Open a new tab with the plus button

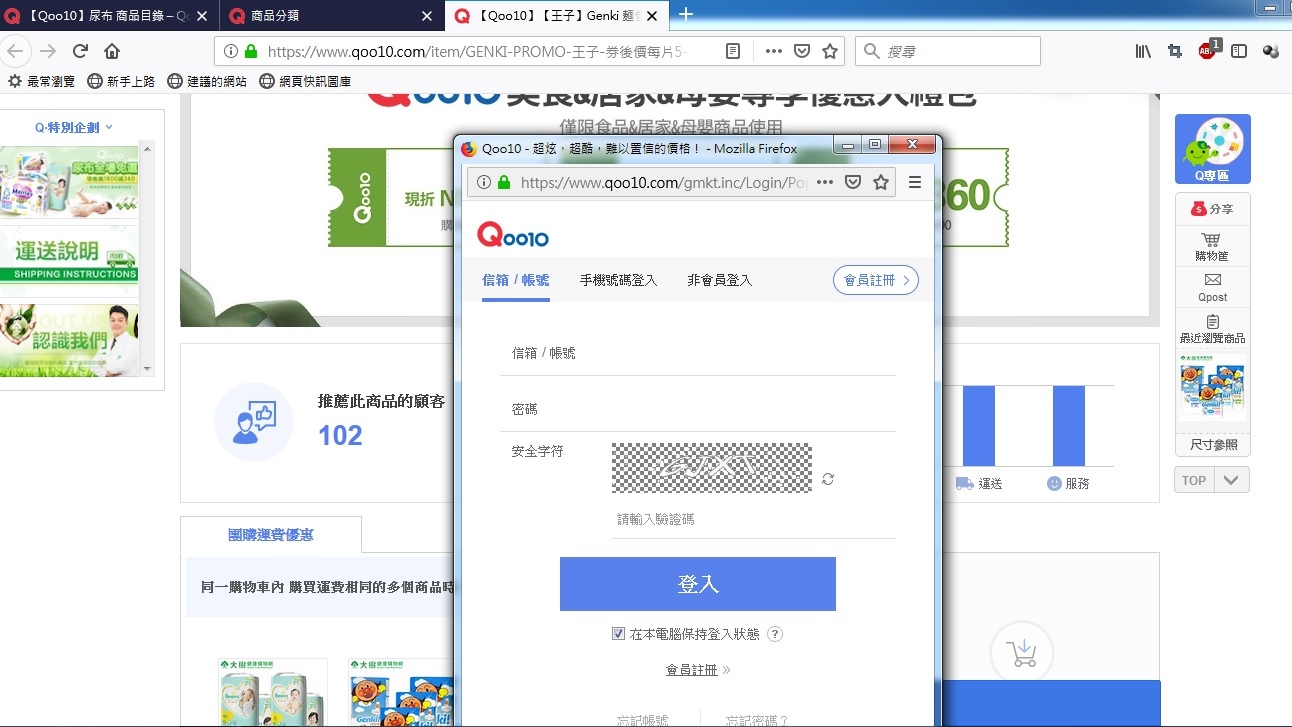686,14
